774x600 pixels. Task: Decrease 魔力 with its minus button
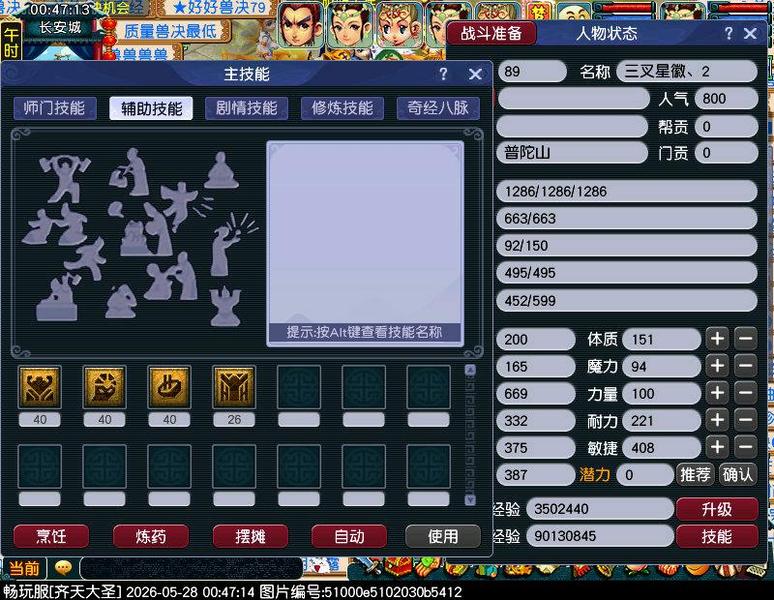(x=745, y=366)
